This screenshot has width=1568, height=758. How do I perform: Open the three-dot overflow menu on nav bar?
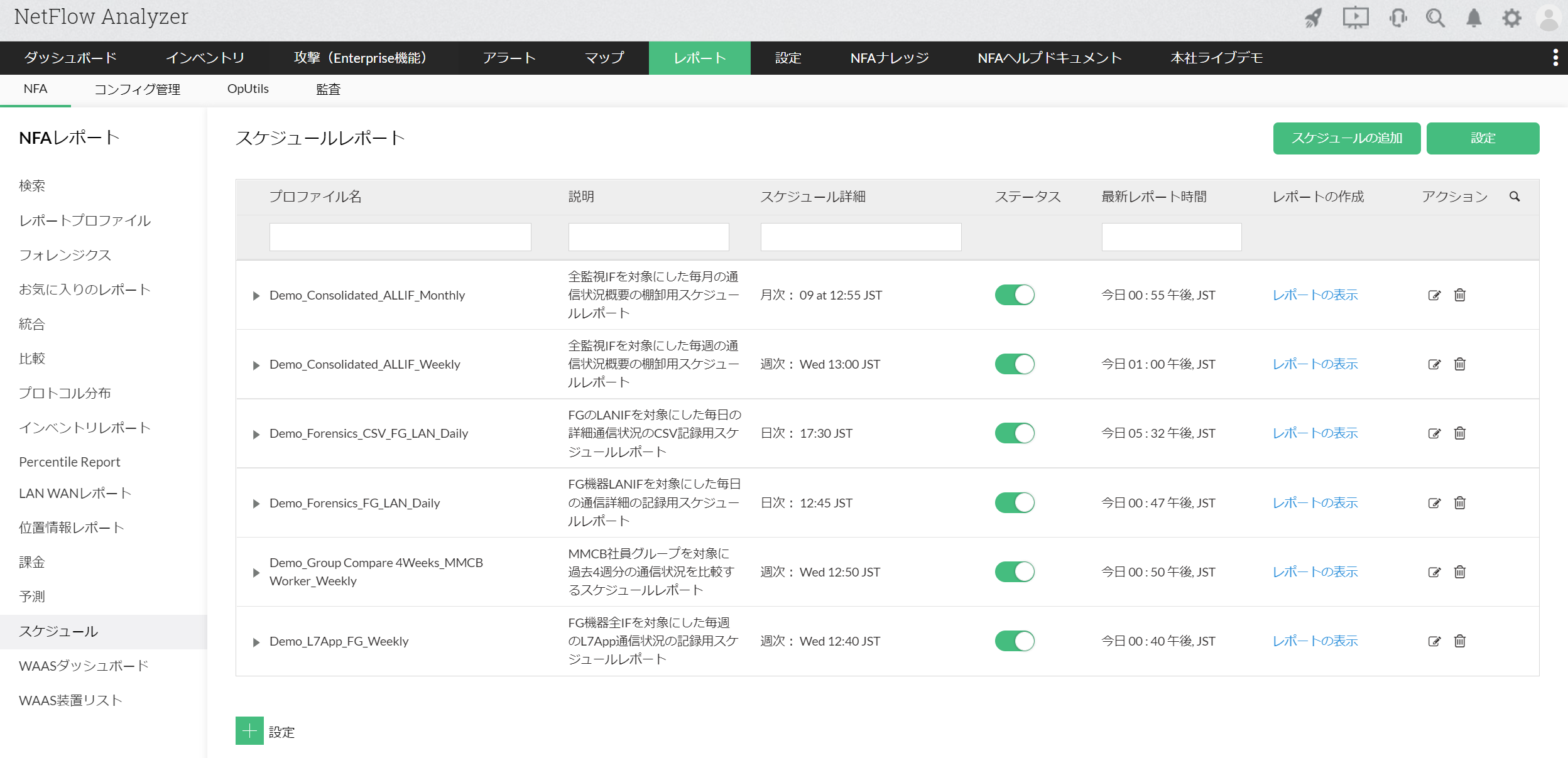1555,58
